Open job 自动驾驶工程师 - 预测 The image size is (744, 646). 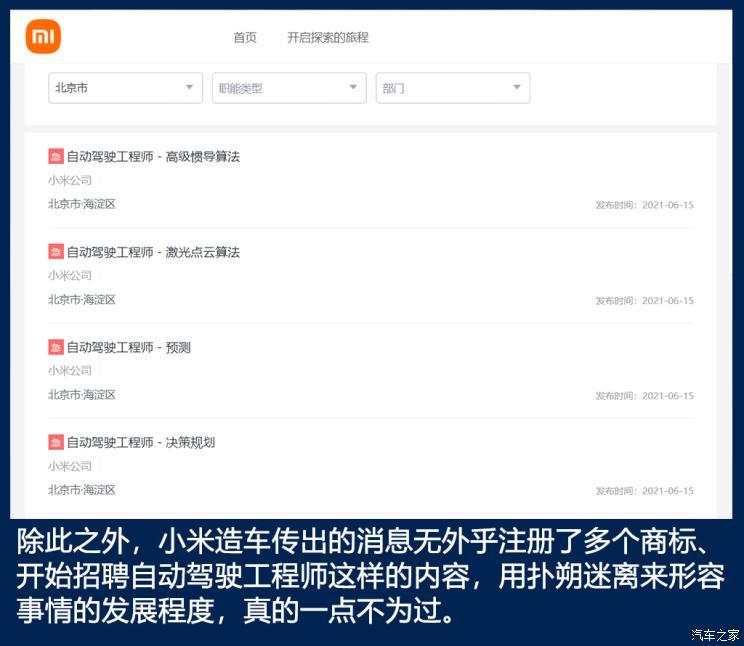point(128,347)
